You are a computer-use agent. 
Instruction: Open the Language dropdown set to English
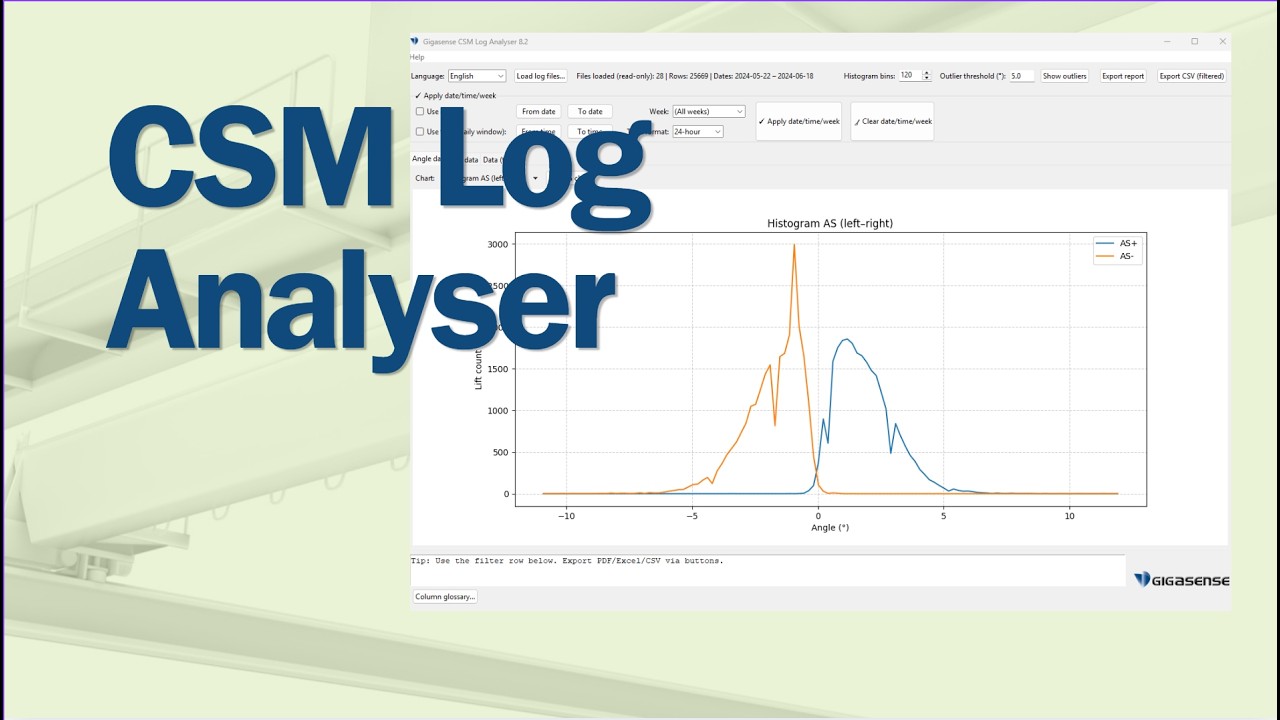pyautogui.click(x=477, y=76)
